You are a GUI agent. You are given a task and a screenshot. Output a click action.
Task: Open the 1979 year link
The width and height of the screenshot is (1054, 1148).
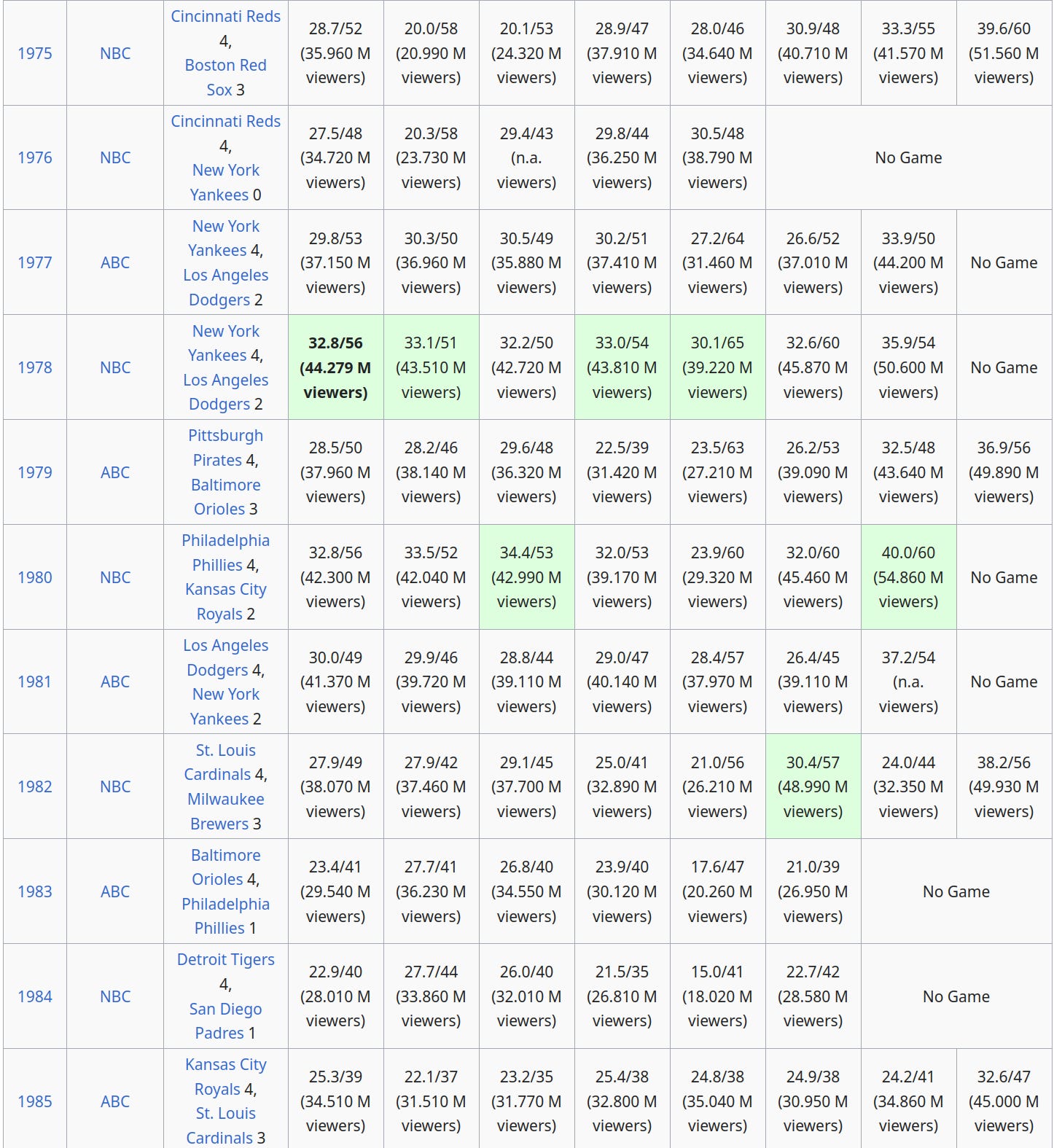[35, 472]
